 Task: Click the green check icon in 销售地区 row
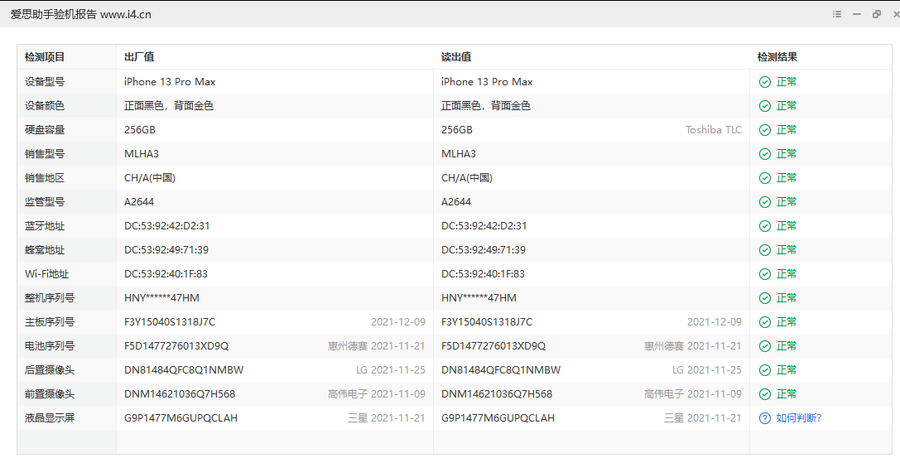coord(765,178)
